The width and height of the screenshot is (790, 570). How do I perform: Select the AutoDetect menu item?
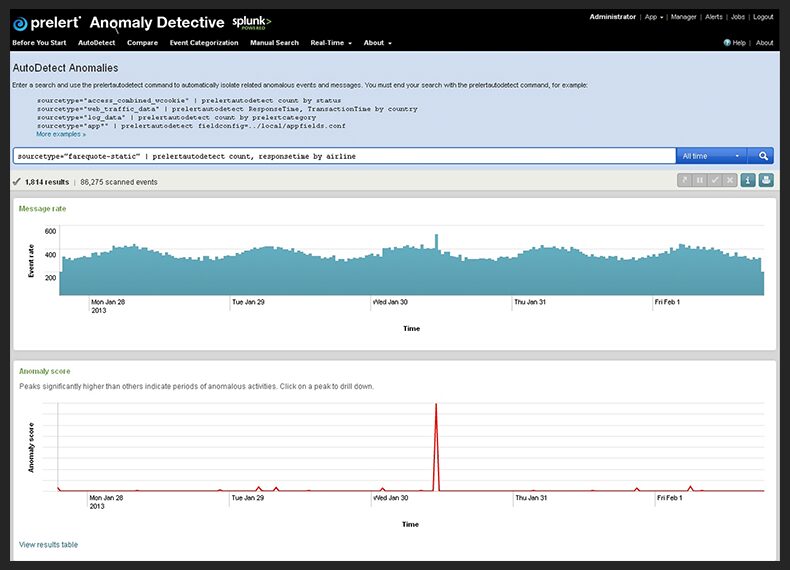coord(97,43)
